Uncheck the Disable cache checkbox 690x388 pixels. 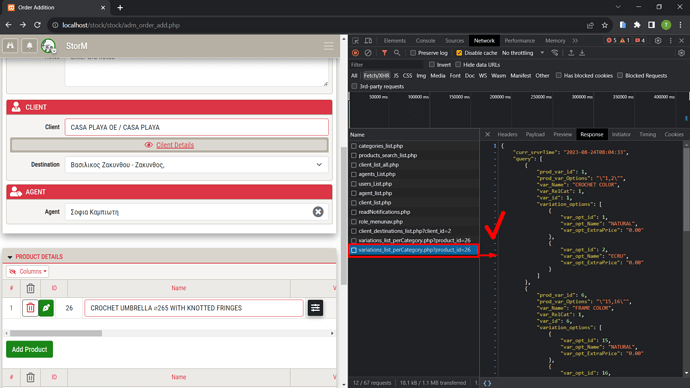(x=459, y=53)
